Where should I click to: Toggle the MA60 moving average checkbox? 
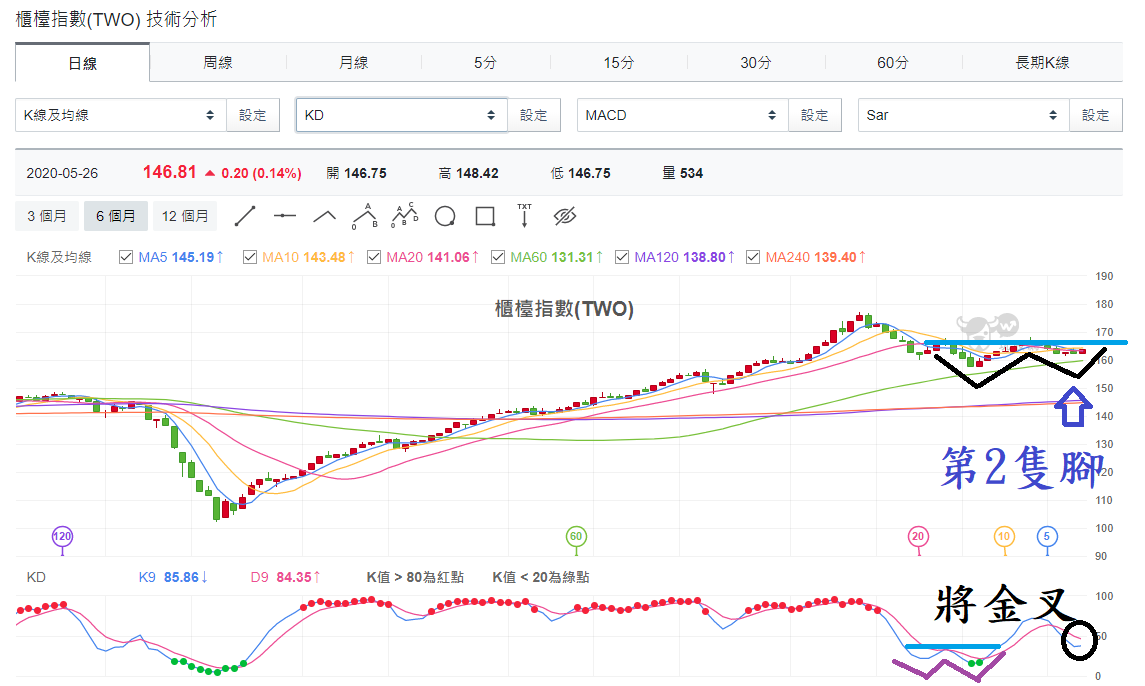[x=498, y=257]
